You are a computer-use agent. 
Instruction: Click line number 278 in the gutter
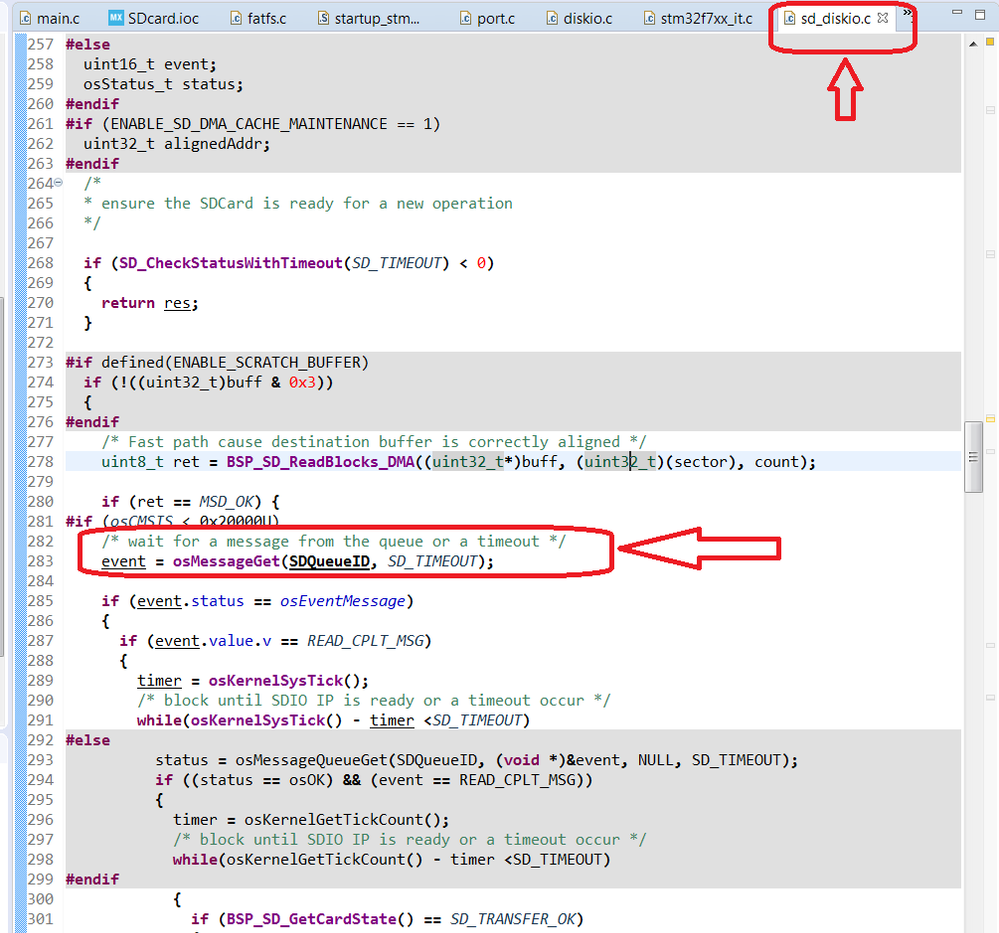[x=41, y=461]
